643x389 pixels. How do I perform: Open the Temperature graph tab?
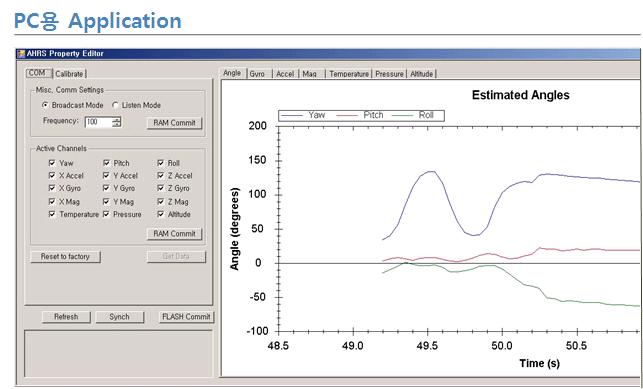[349, 74]
